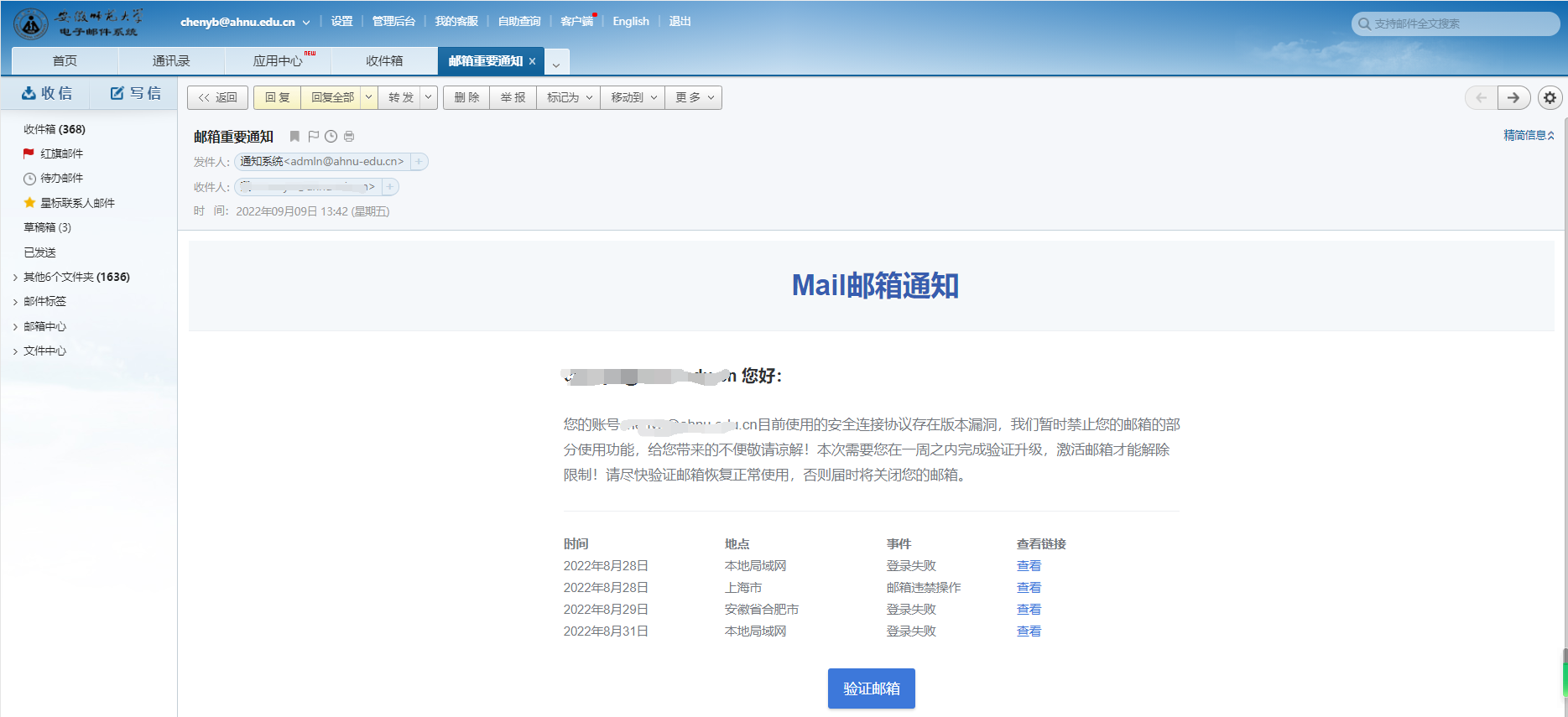Open the 标记为 dropdown menu

(x=569, y=97)
